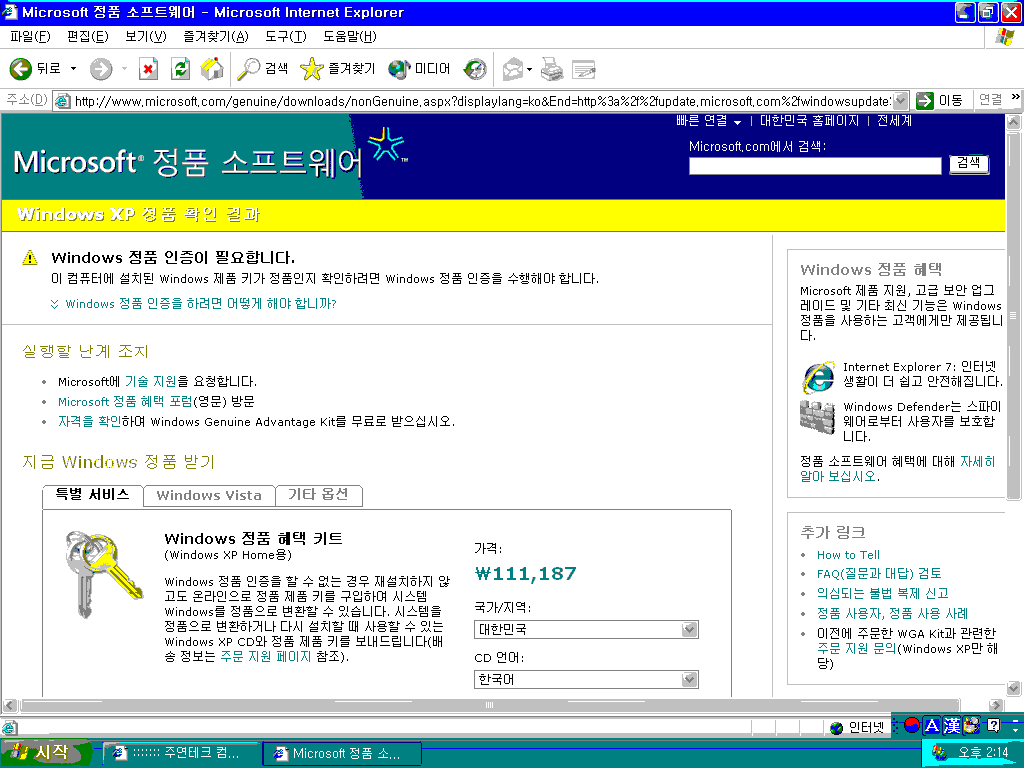The image size is (1024, 768).
Task: Click the 漢 Hanja conversion icon
Action: tap(952, 726)
